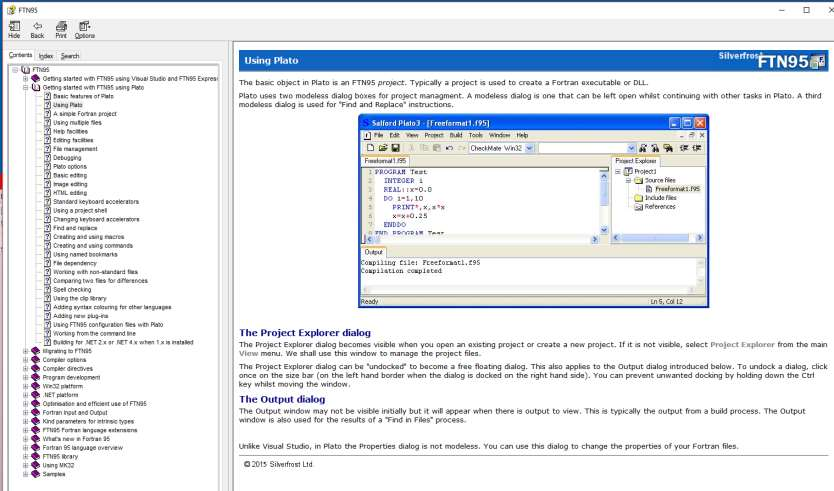Click book icon of Migrating to FTN95

36,351
